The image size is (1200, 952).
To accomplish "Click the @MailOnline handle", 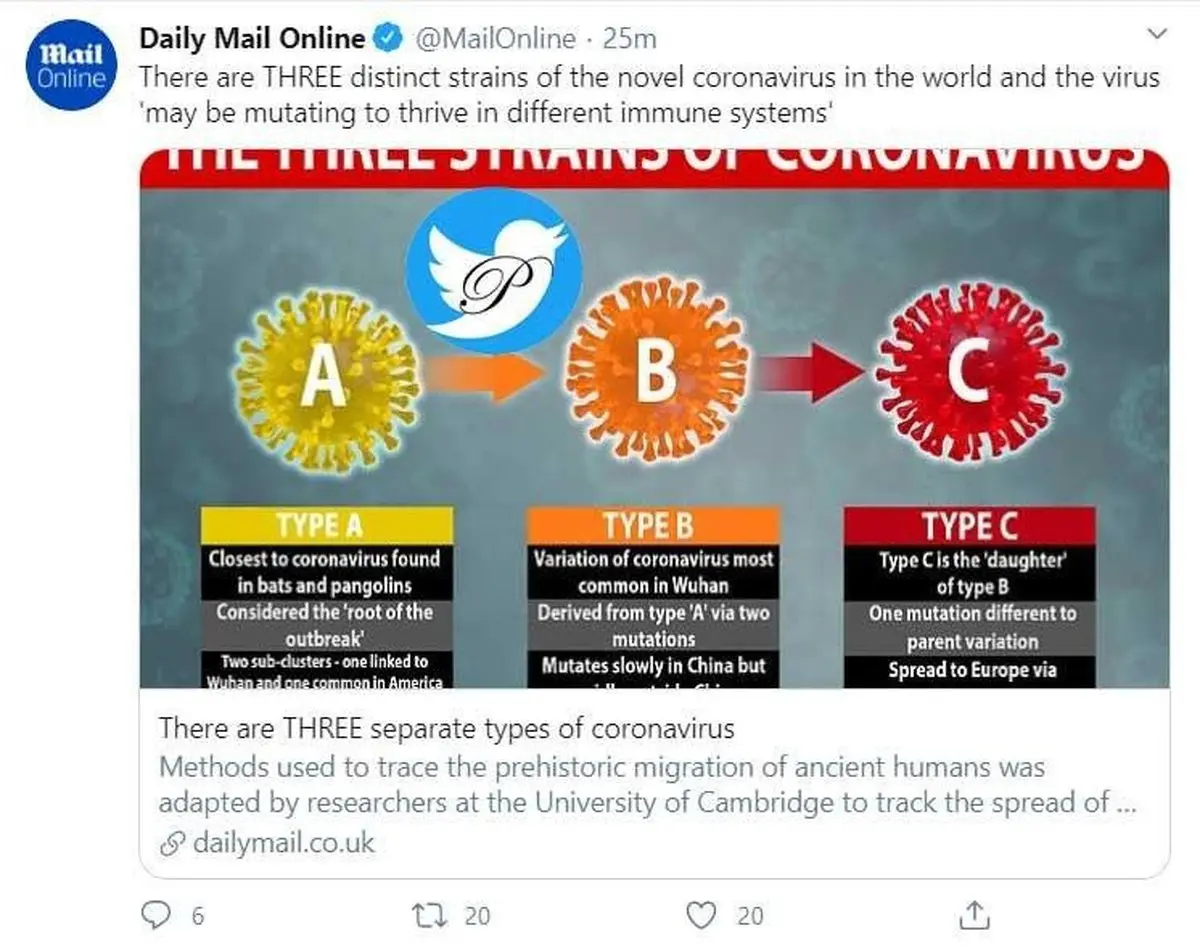I will point(495,39).
